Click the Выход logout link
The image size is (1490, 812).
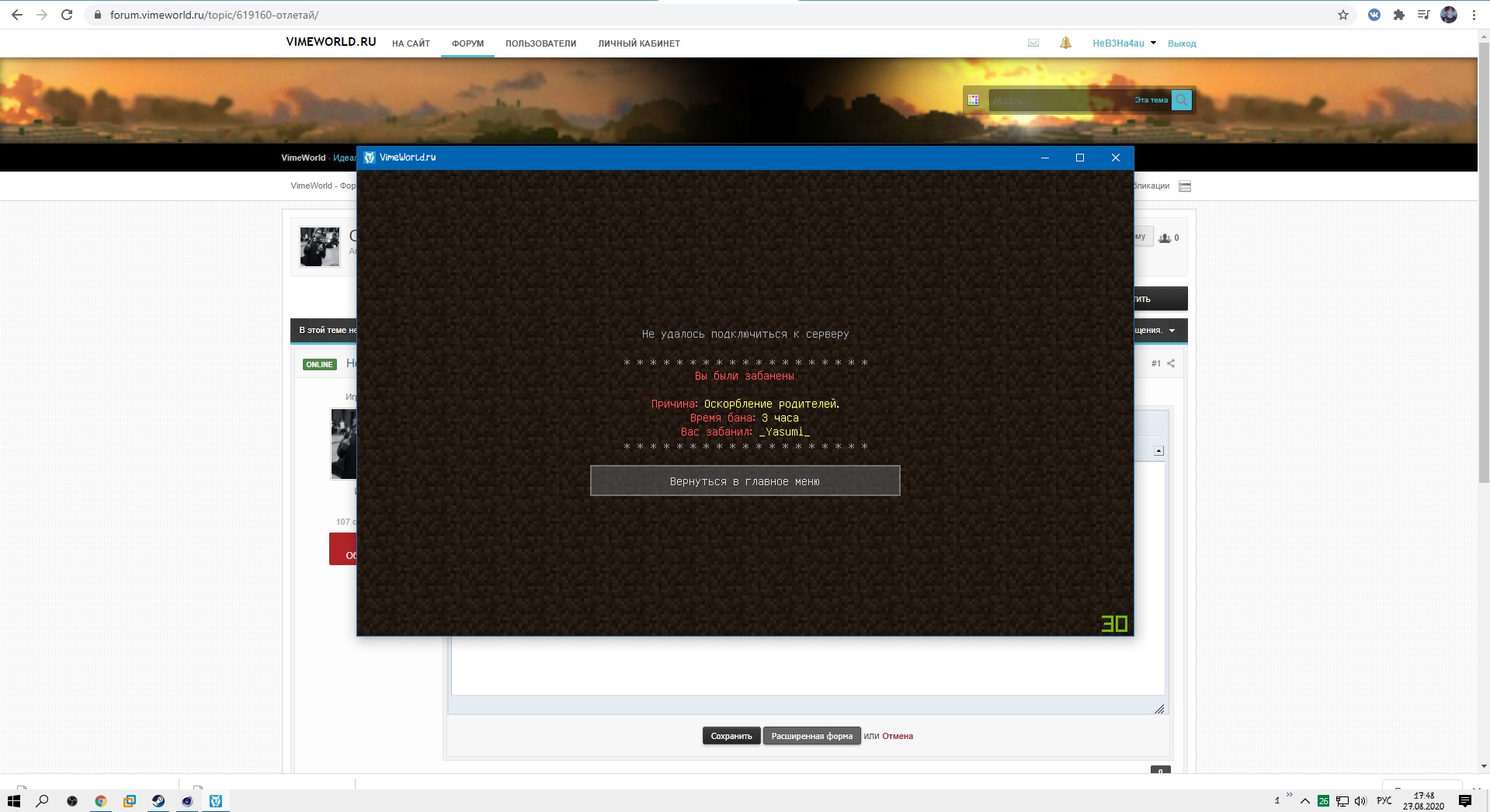point(1182,43)
